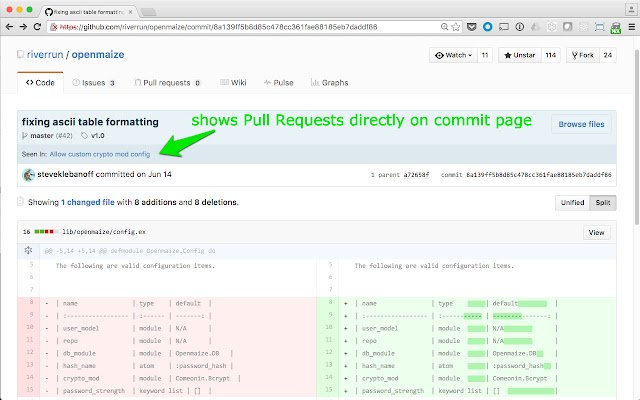Click the commit title fixing ascii table formatting

click(x=90, y=122)
